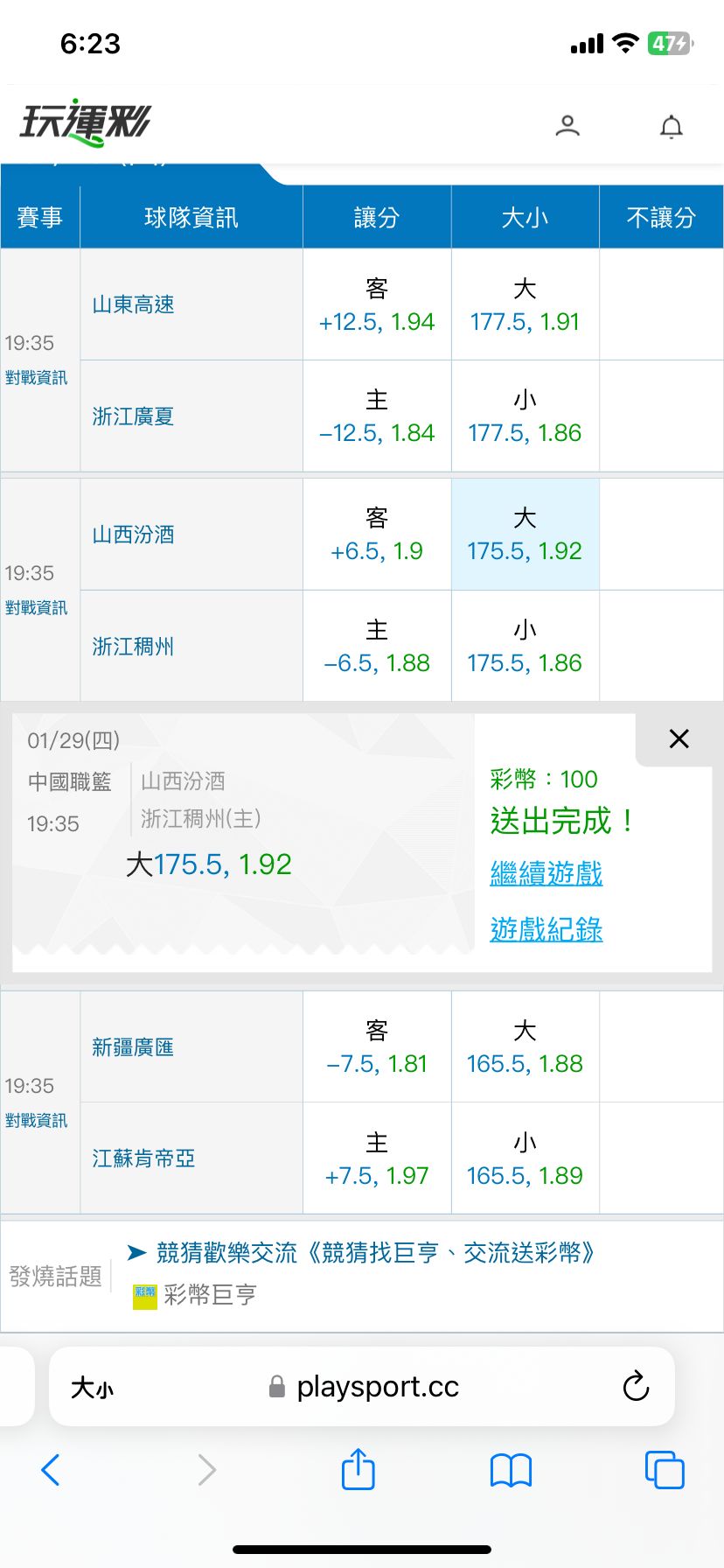Open Safari bookmarks
The image size is (724, 1568).
pyautogui.click(x=512, y=1470)
